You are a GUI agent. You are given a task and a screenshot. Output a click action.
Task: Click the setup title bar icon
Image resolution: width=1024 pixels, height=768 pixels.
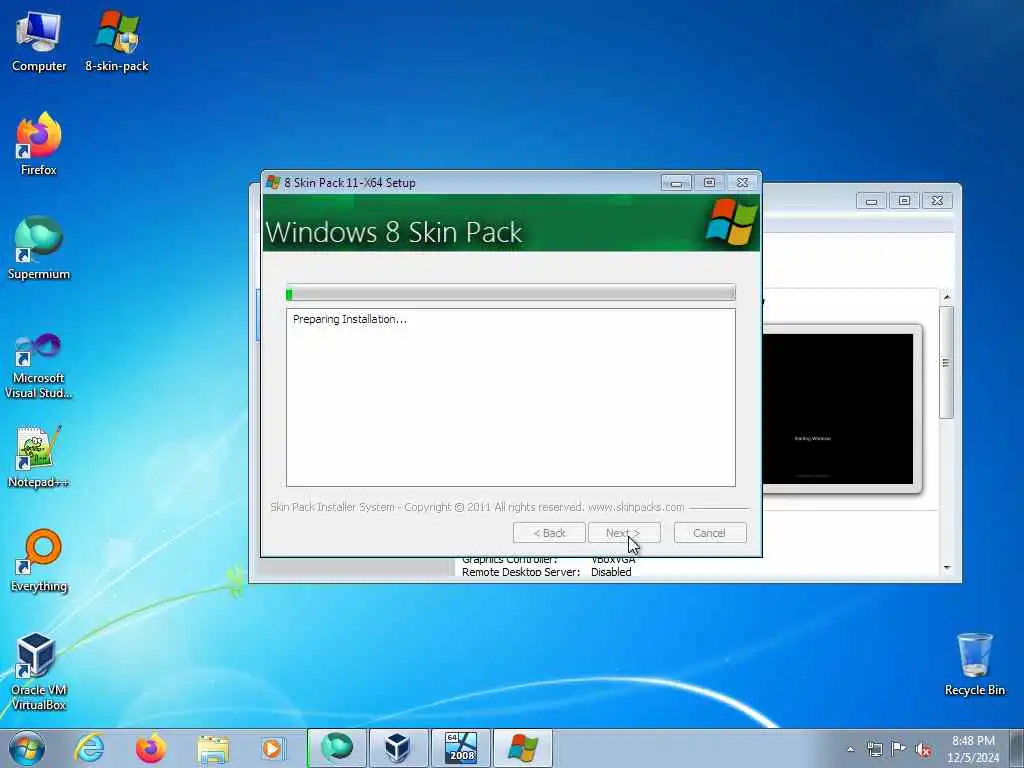click(x=274, y=183)
